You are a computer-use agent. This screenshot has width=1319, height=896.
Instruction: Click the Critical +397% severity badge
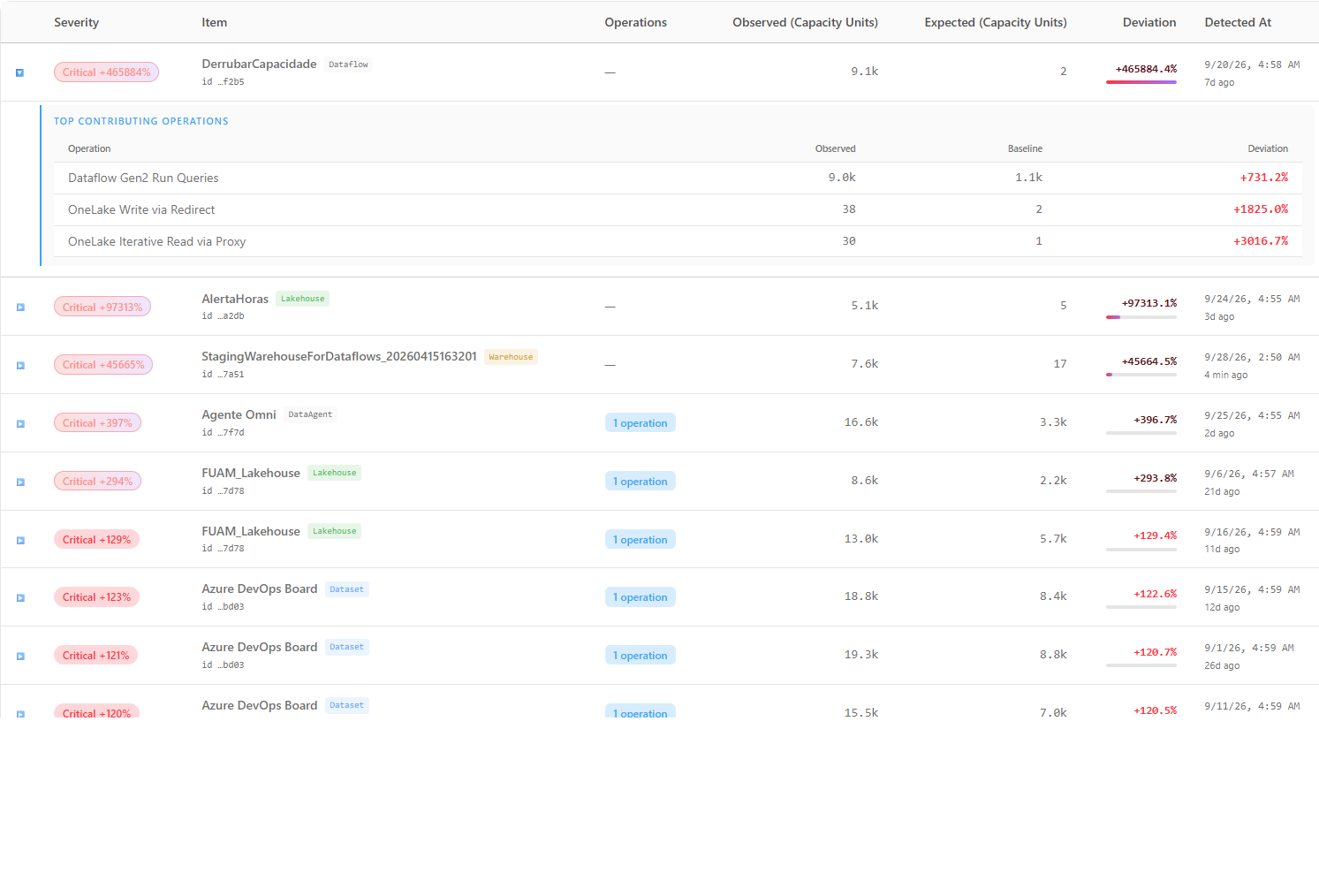[97, 423]
